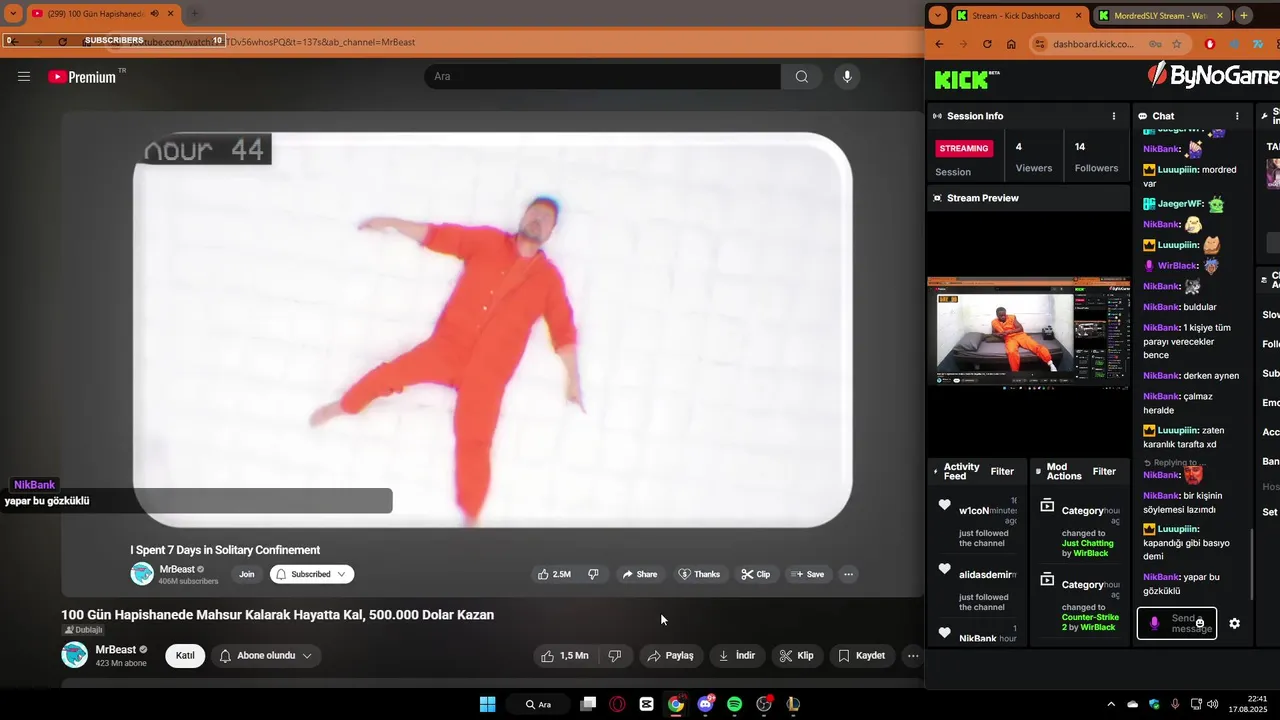Image resolution: width=1280 pixels, height=720 pixels.
Task: Click the Dublajlı badge under the title
Action: coord(84,630)
